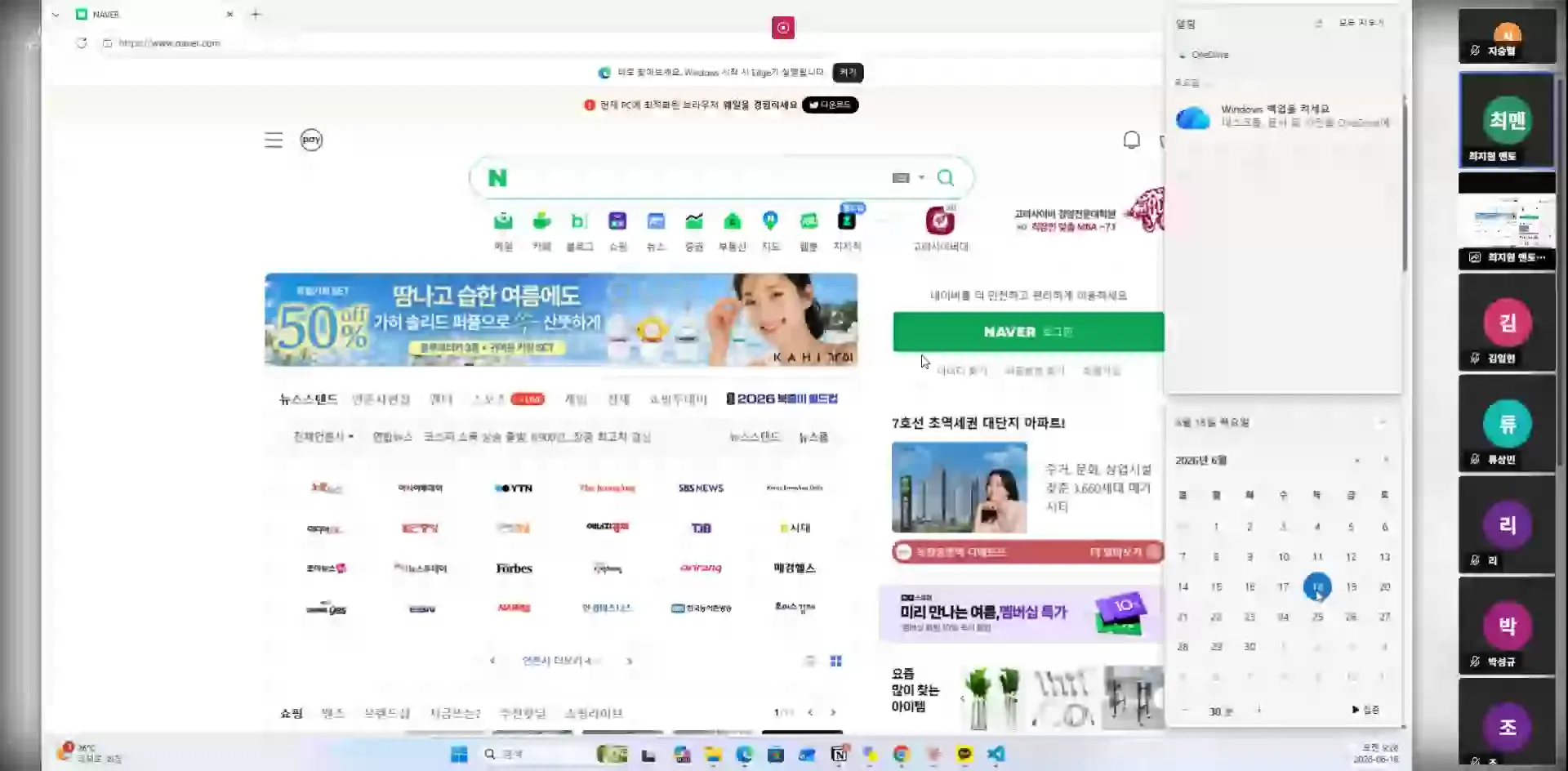
Task: Open the on-screen keyboard icon in search box
Action: (901, 178)
